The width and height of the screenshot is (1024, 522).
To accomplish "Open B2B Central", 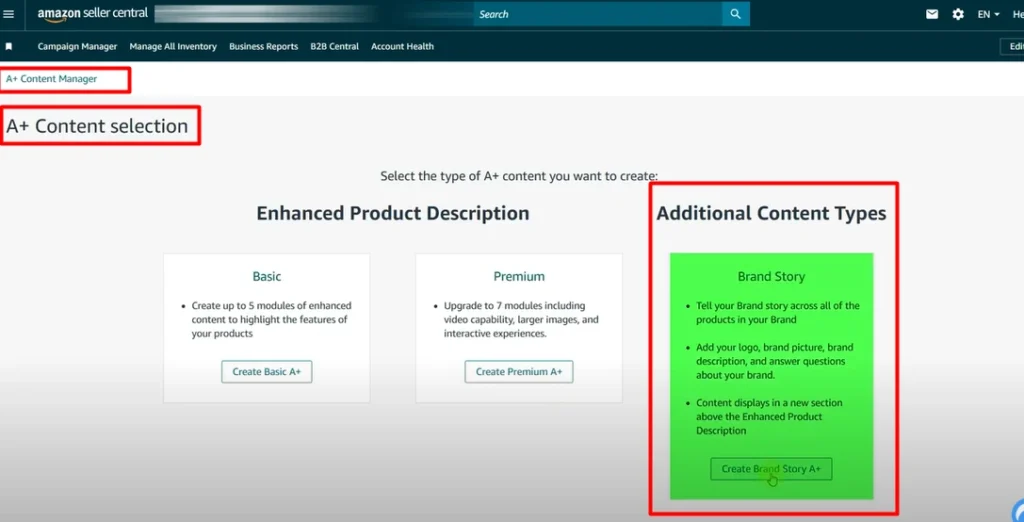I will tap(334, 46).
